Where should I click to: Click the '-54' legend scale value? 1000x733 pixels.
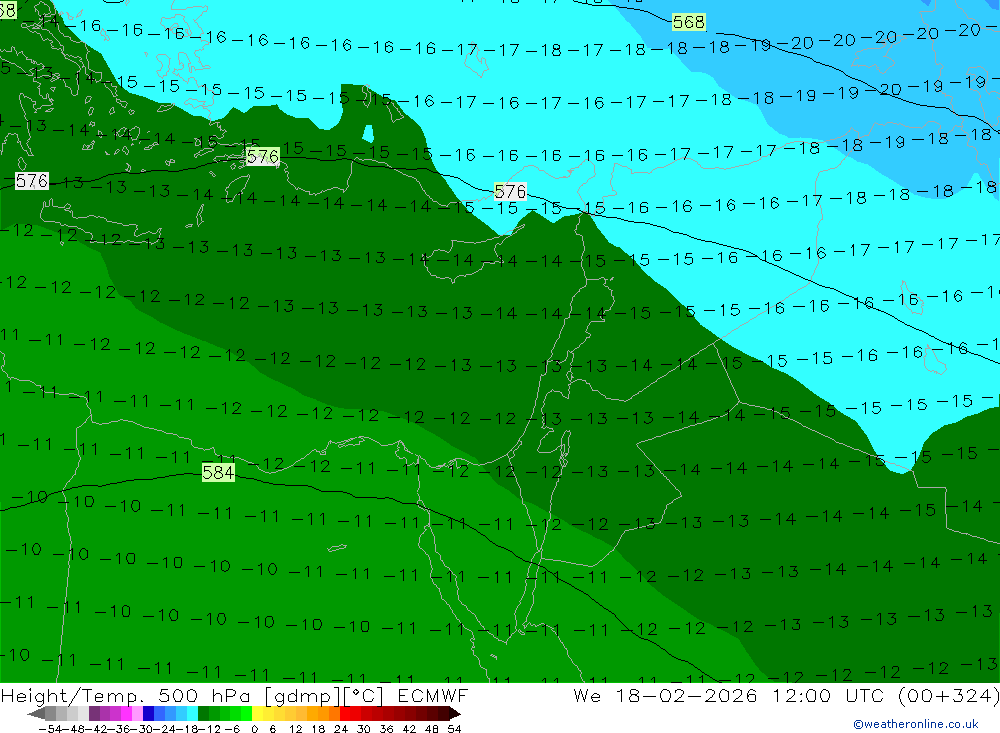coord(50,729)
